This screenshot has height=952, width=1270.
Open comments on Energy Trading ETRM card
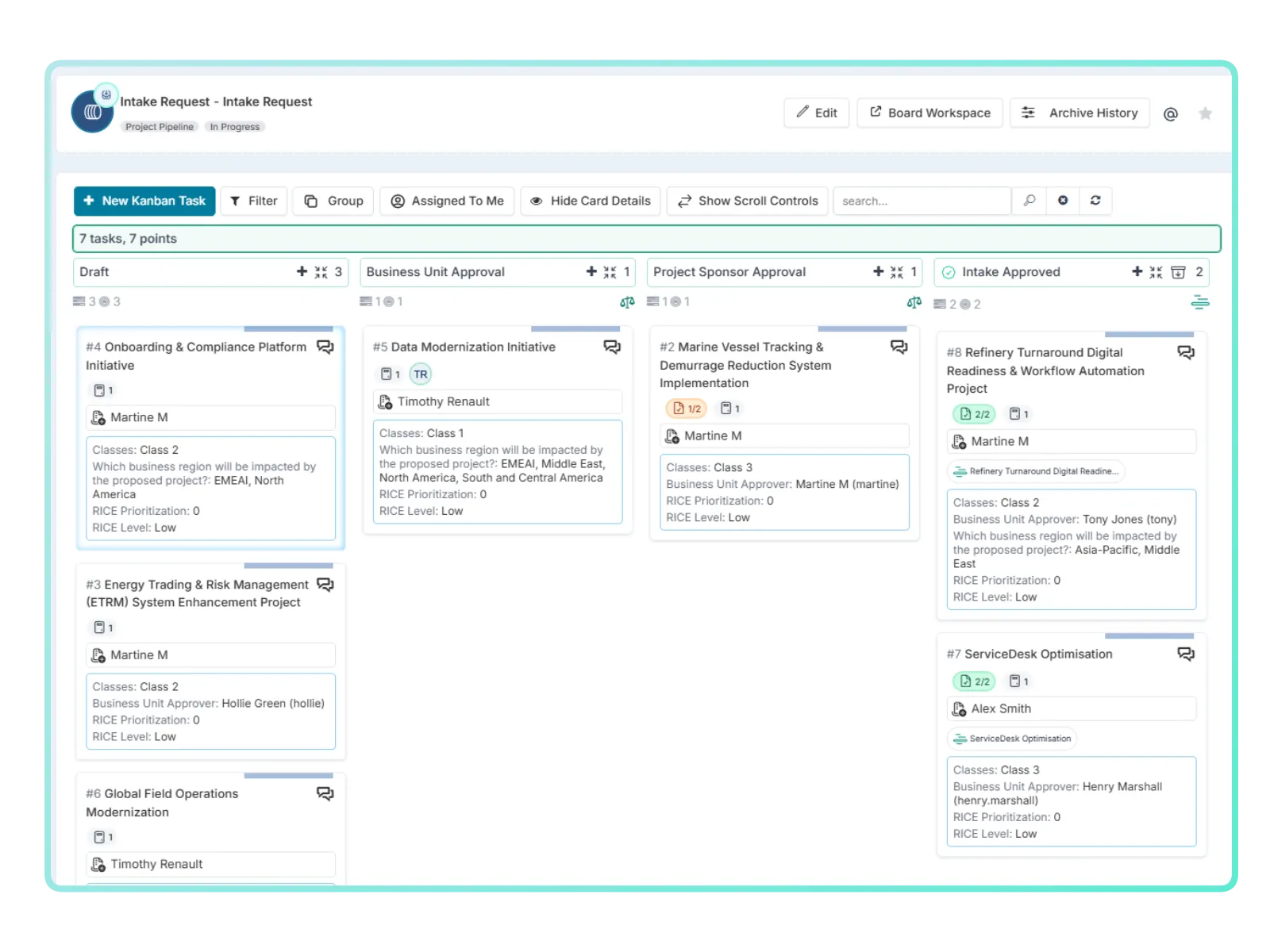[325, 585]
